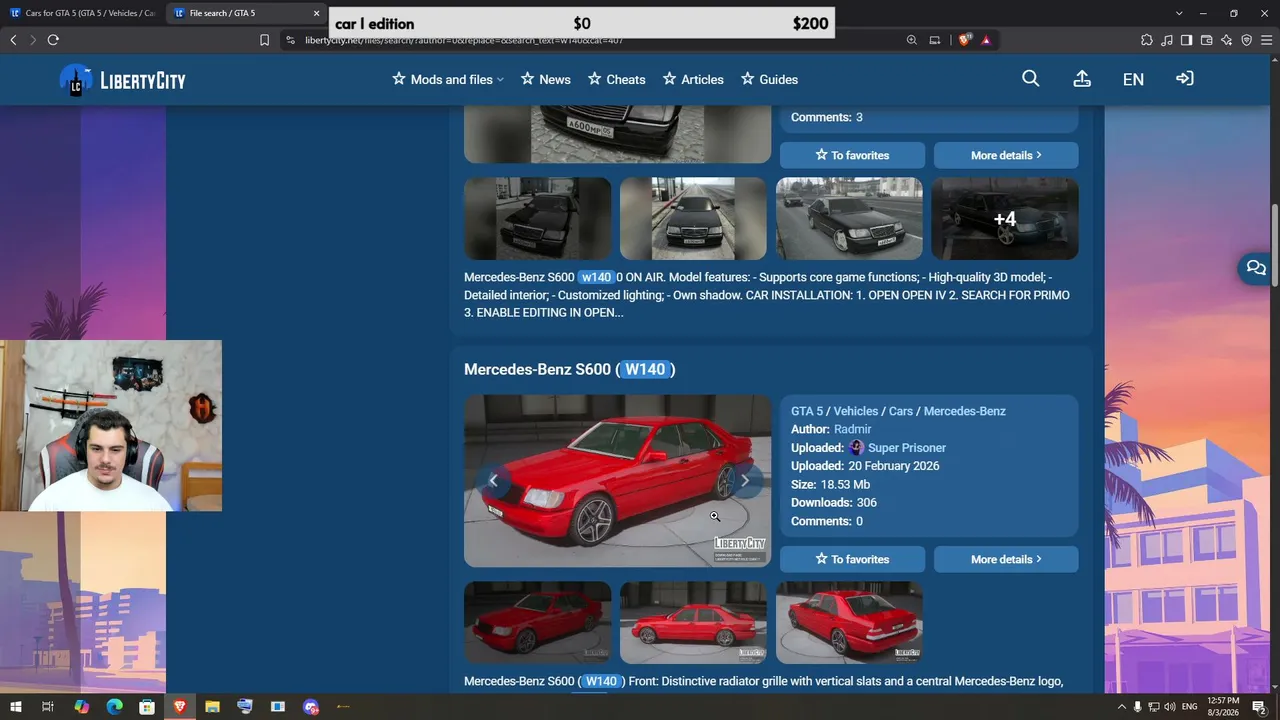Viewport: 1280px width, 720px height.
Task: Open Task View on the taskbar
Action: (47, 707)
